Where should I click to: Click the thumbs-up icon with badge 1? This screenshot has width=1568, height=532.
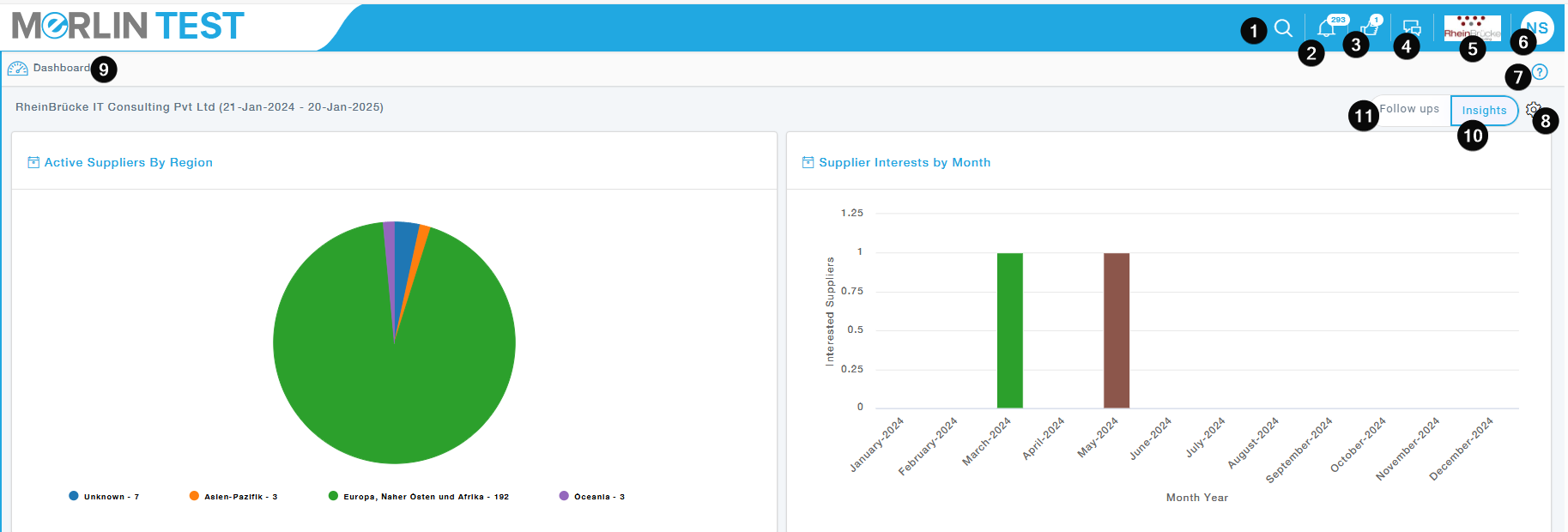click(x=1369, y=28)
